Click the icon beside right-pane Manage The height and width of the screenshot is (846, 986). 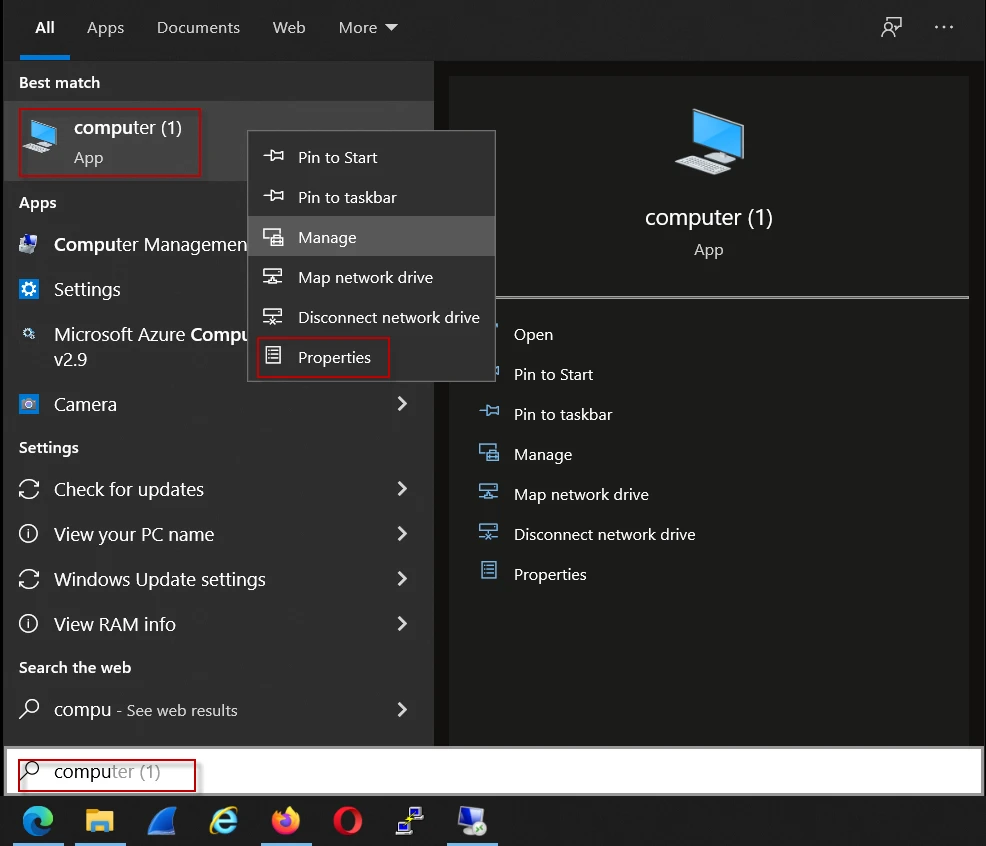489,452
